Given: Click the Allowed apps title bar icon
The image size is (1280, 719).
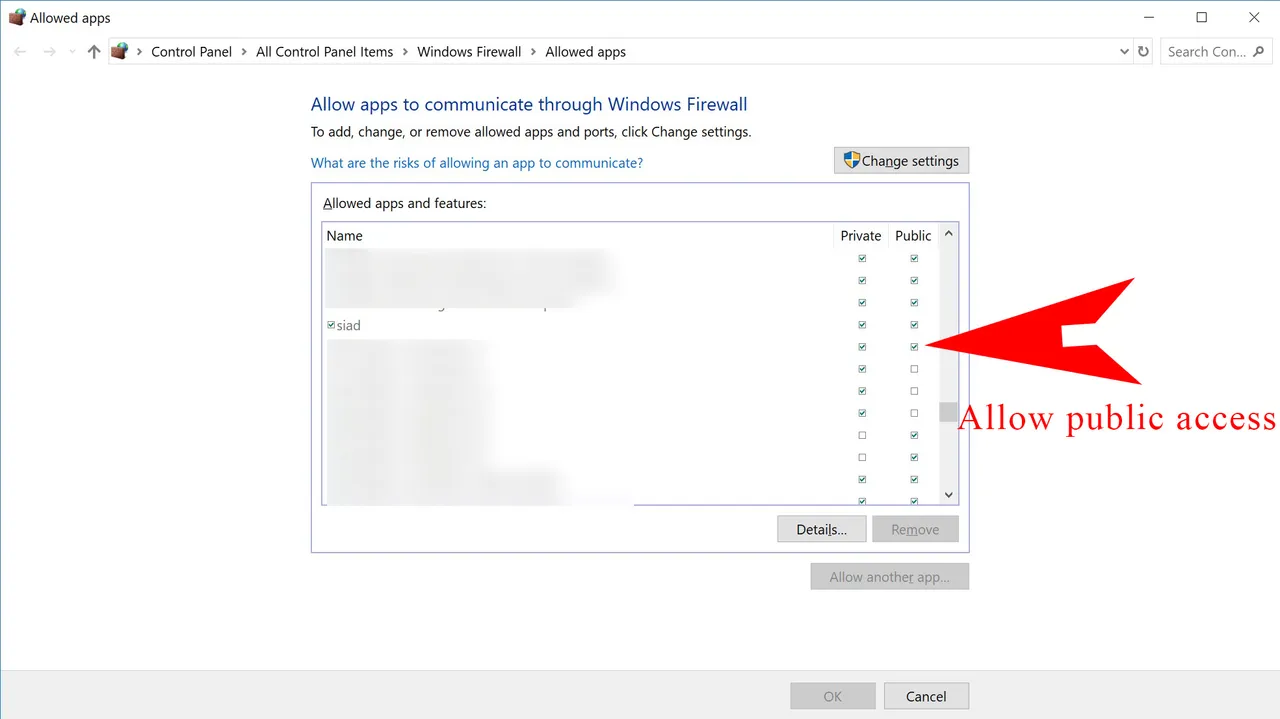Looking at the screenshot, I should click(17, 17).
